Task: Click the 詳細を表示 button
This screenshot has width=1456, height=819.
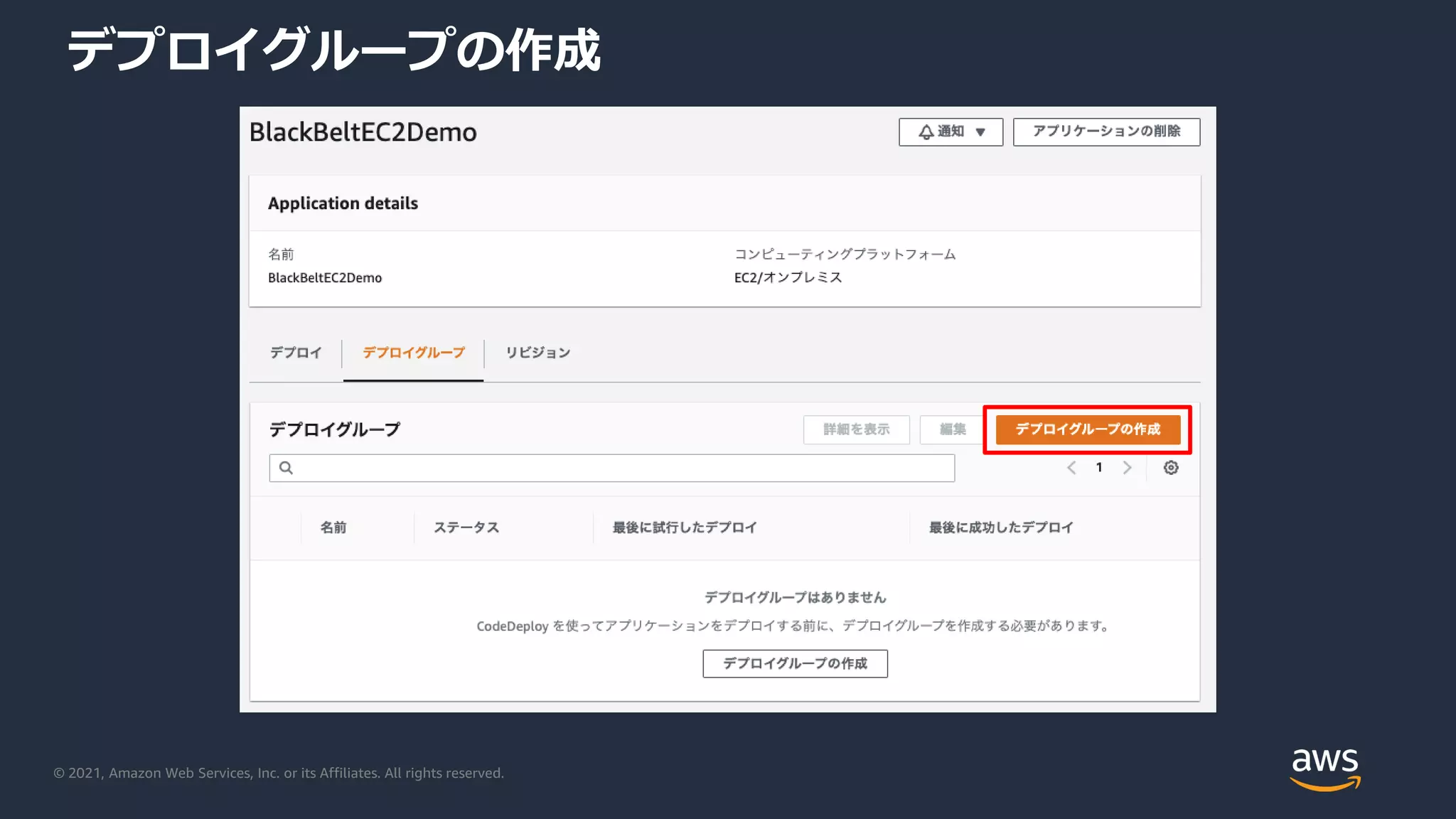Action: point(857,429)
